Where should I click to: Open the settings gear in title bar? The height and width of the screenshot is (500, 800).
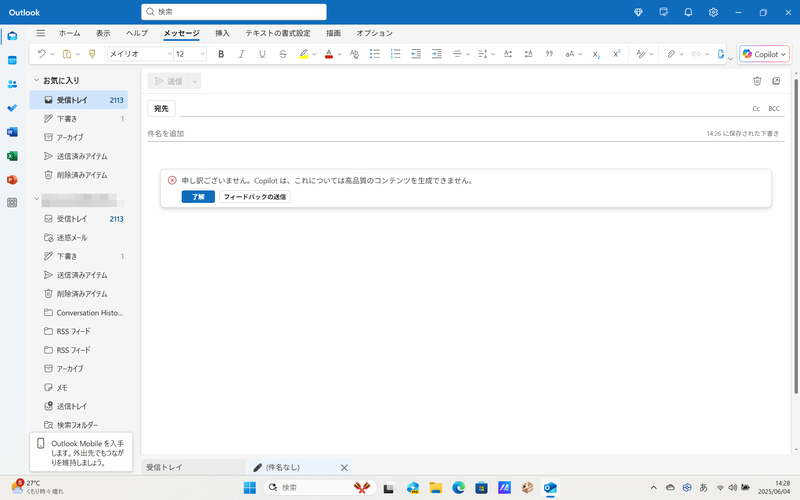click(x=713, y=12)
